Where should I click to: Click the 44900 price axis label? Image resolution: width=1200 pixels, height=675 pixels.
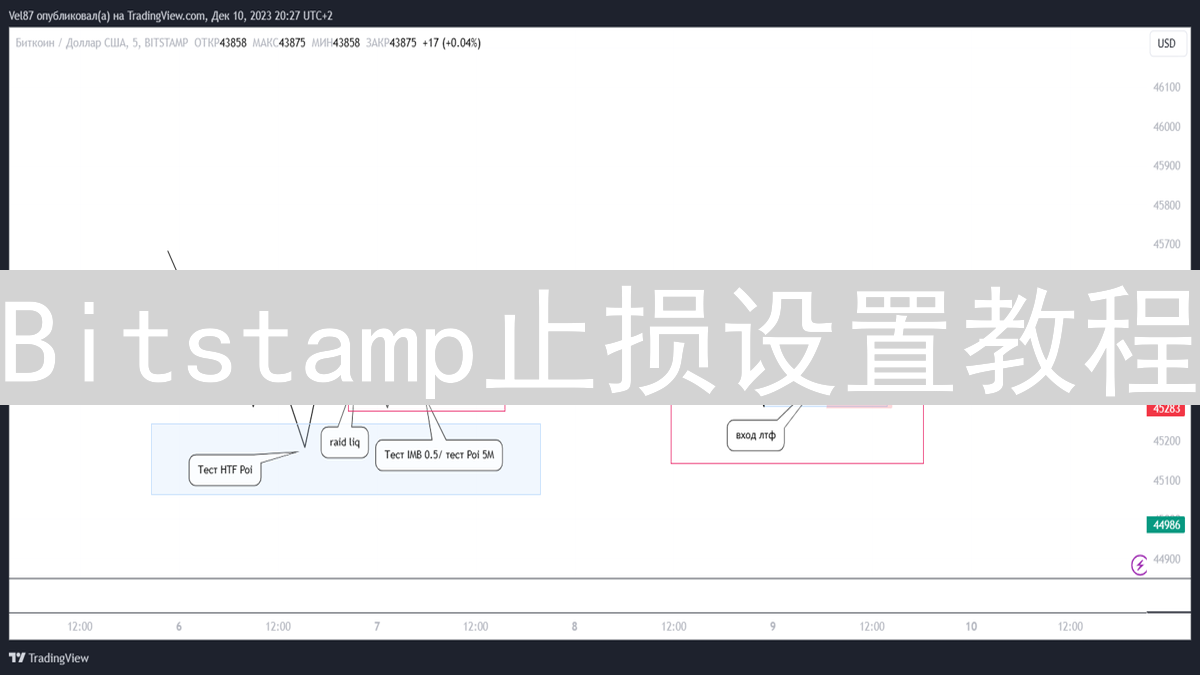[1166, 559]
